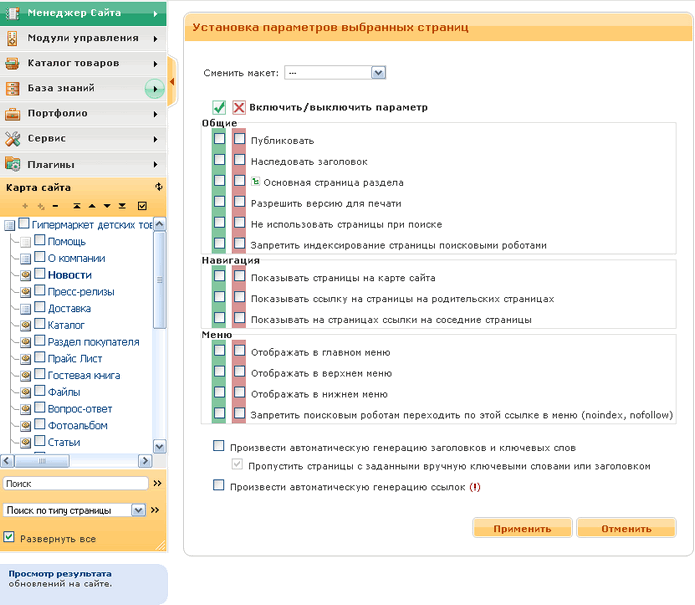695x605 pixels.
Task: Open the Поиск по типу страницы dropdown
Action: [139, 510]
